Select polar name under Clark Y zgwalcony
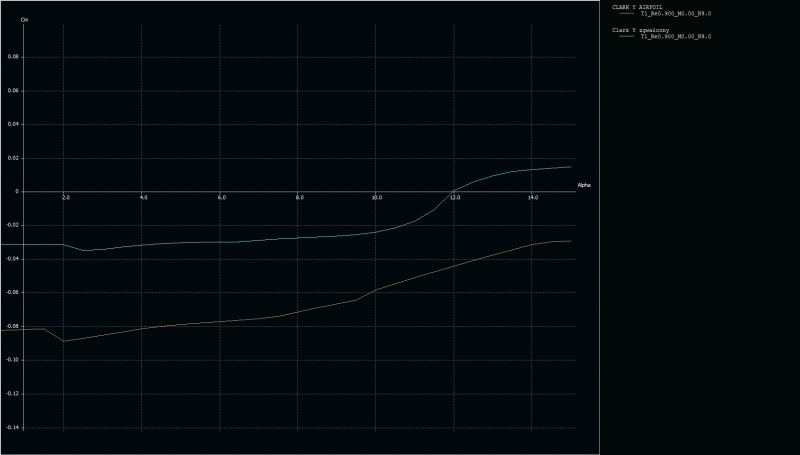This screenshot has width=800, height=455. click(x=675, y=37)
